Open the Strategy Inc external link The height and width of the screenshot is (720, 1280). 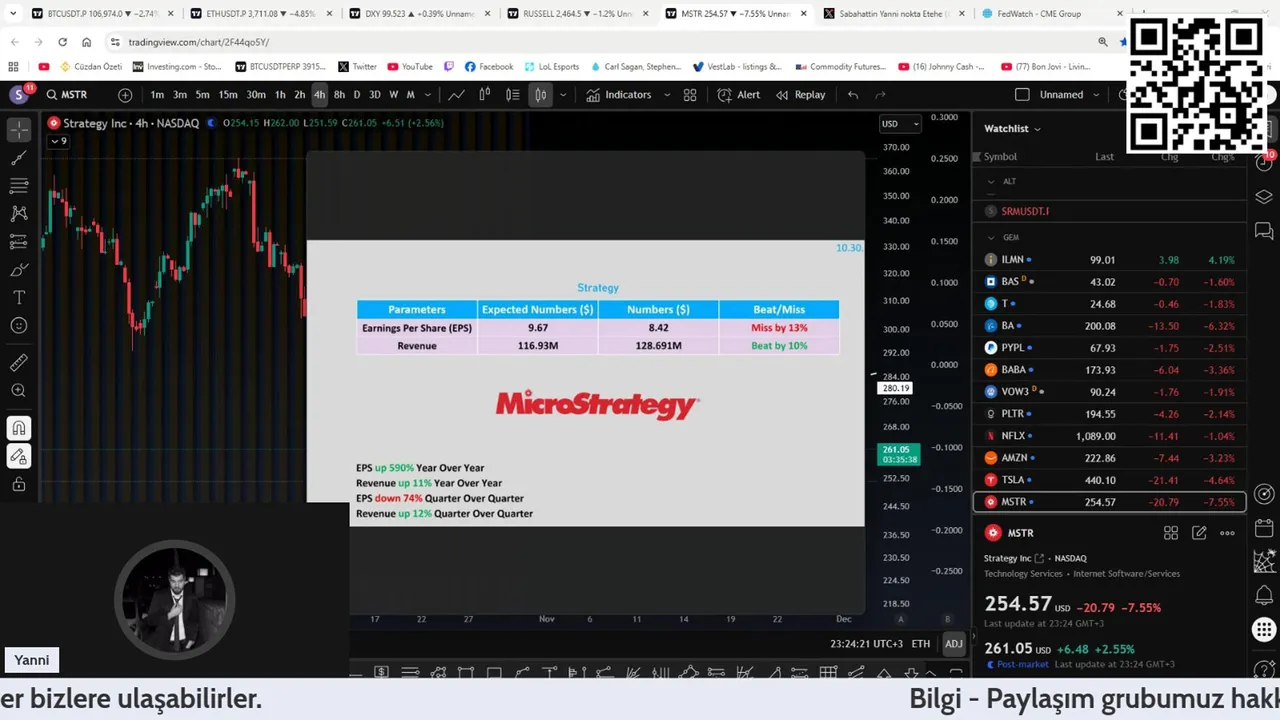(x=1040, y=559)
